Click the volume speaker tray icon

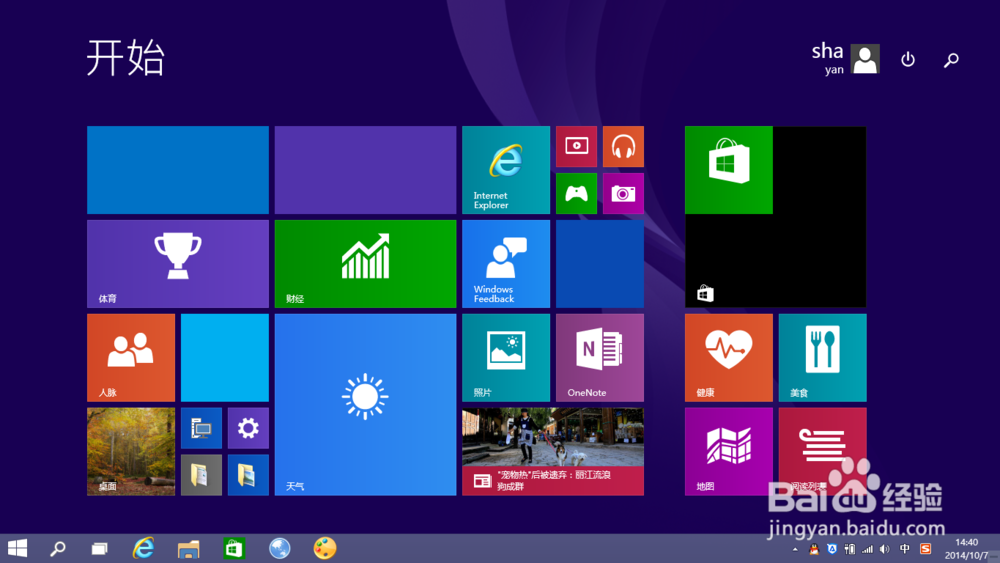tap(885, 549)
